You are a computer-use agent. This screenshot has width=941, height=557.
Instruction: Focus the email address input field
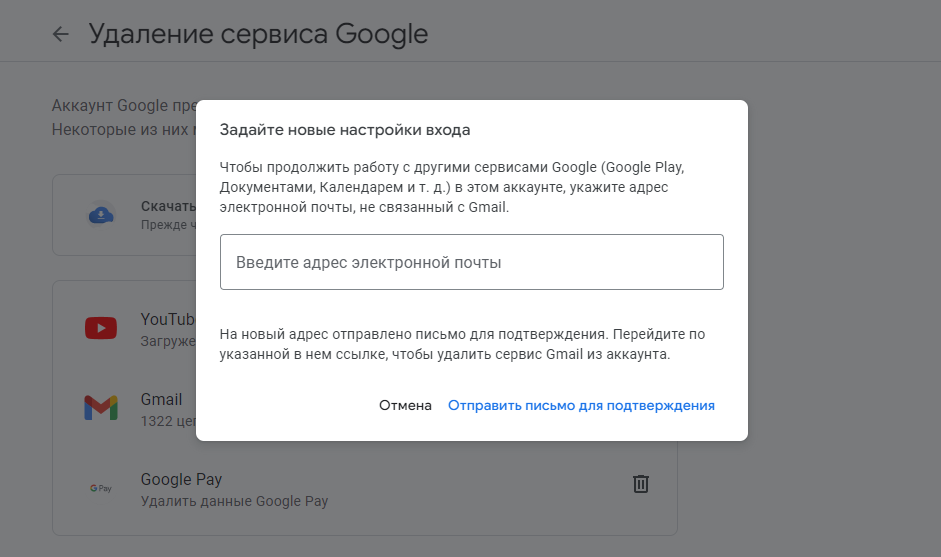471,262
